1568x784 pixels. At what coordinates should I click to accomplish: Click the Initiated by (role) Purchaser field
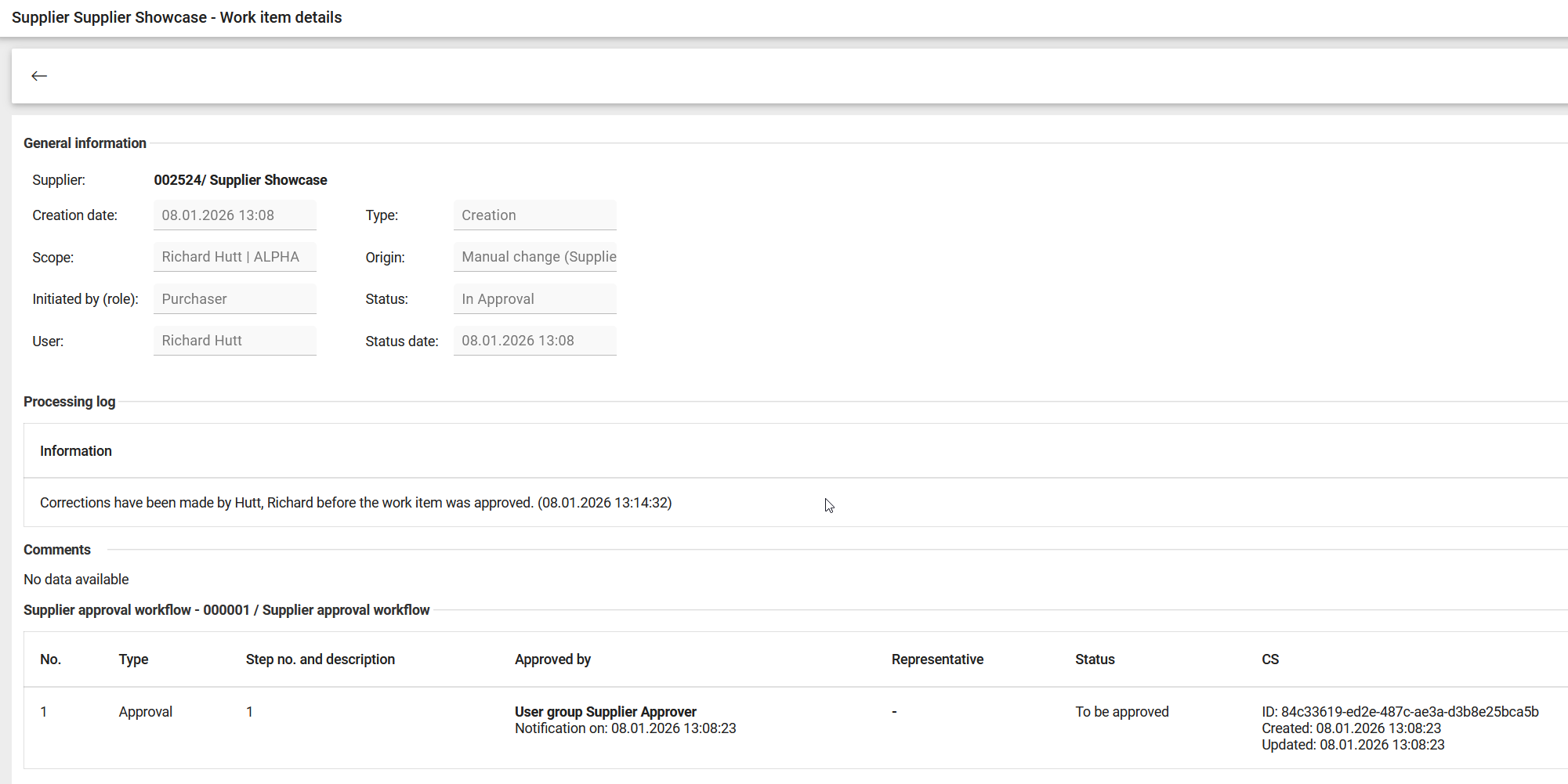pyautogui.click(x=234, y=299)
